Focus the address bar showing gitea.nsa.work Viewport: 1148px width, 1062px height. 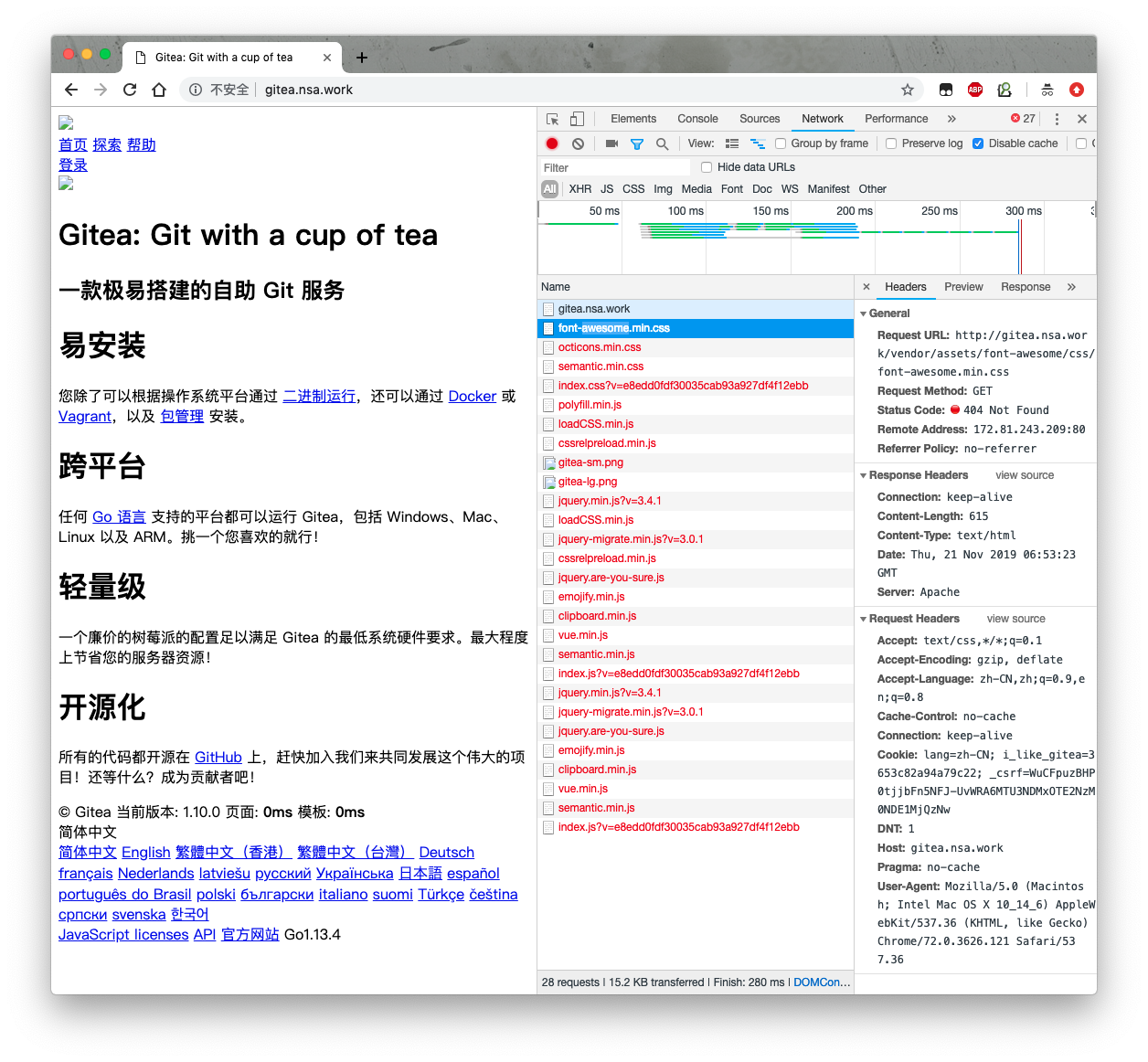[576, 90]
